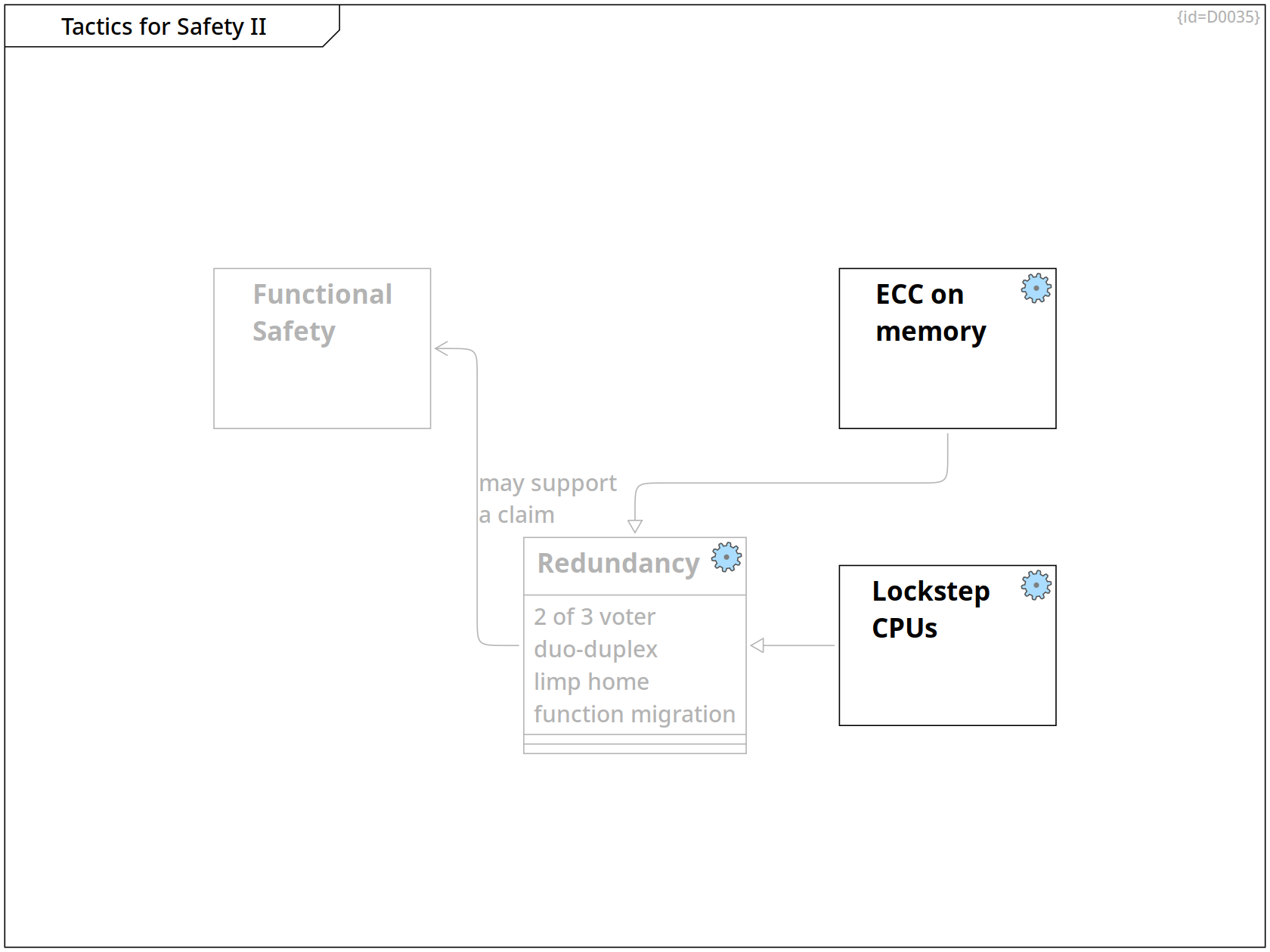The width and height of the screenshot is (1270, 952).
Task: Select the ECC on memory block title
Action: point(930,313)
